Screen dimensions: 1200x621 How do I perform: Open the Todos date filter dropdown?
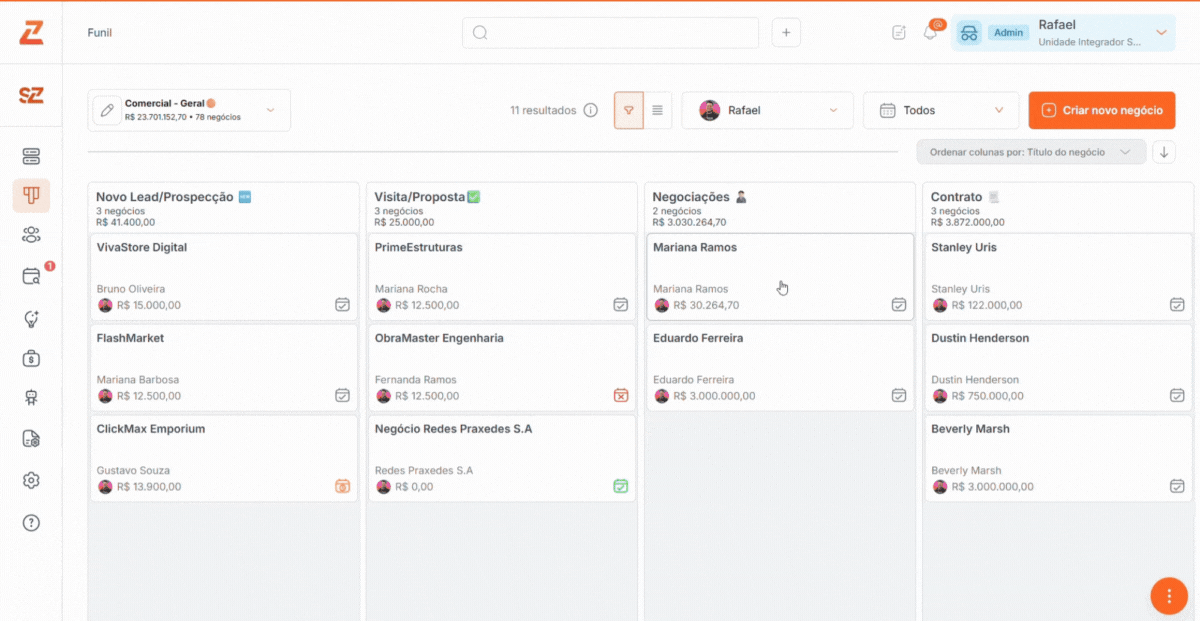pos(940,110)
